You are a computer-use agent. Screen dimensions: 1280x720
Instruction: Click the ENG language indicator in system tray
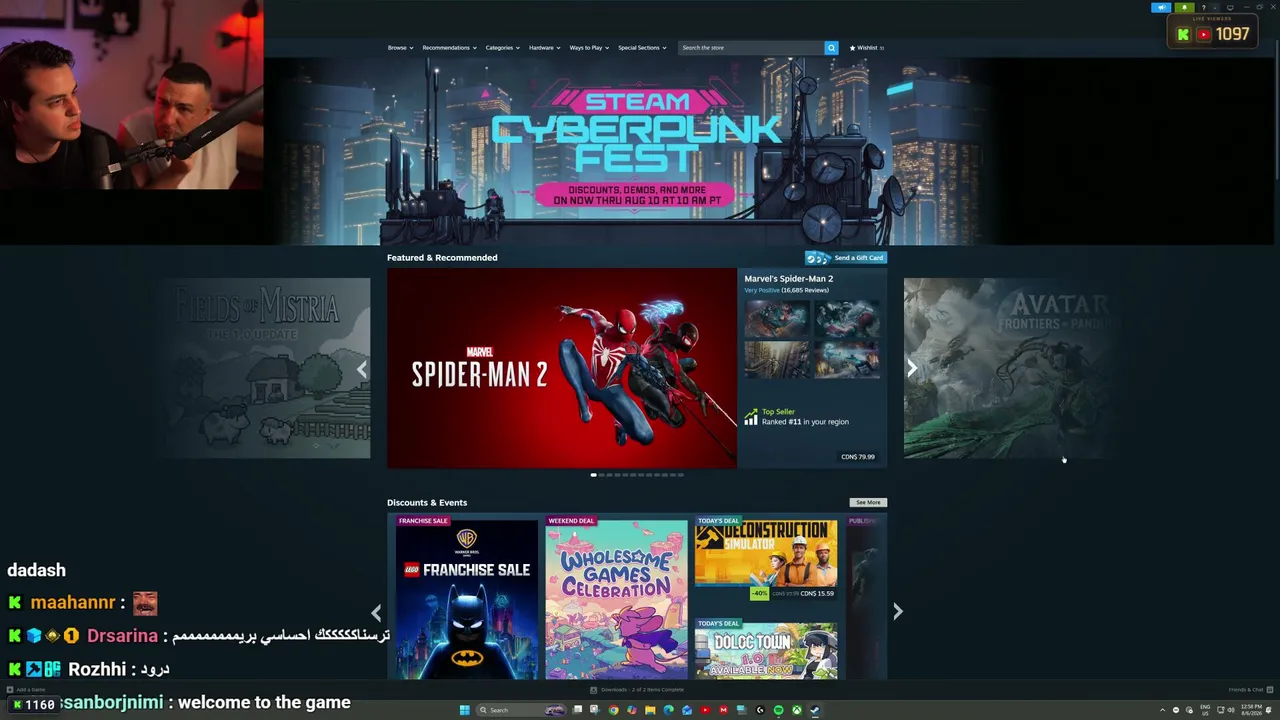pyautogui.click(x=1204, y=710)
